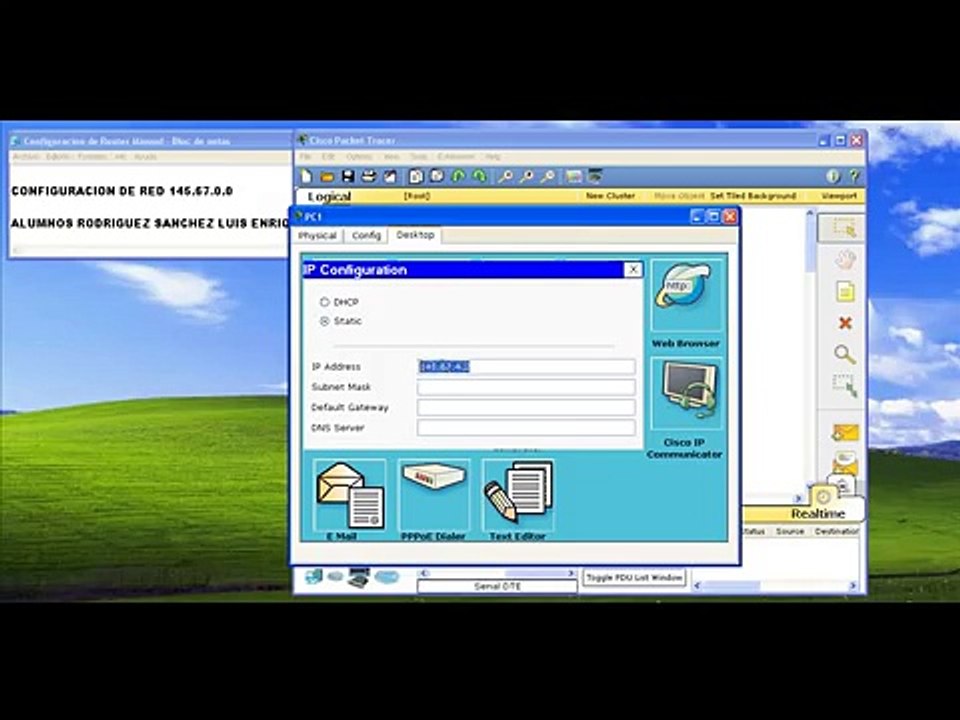
Task: Close the IP Configuration panel with X
Action: 633,269
